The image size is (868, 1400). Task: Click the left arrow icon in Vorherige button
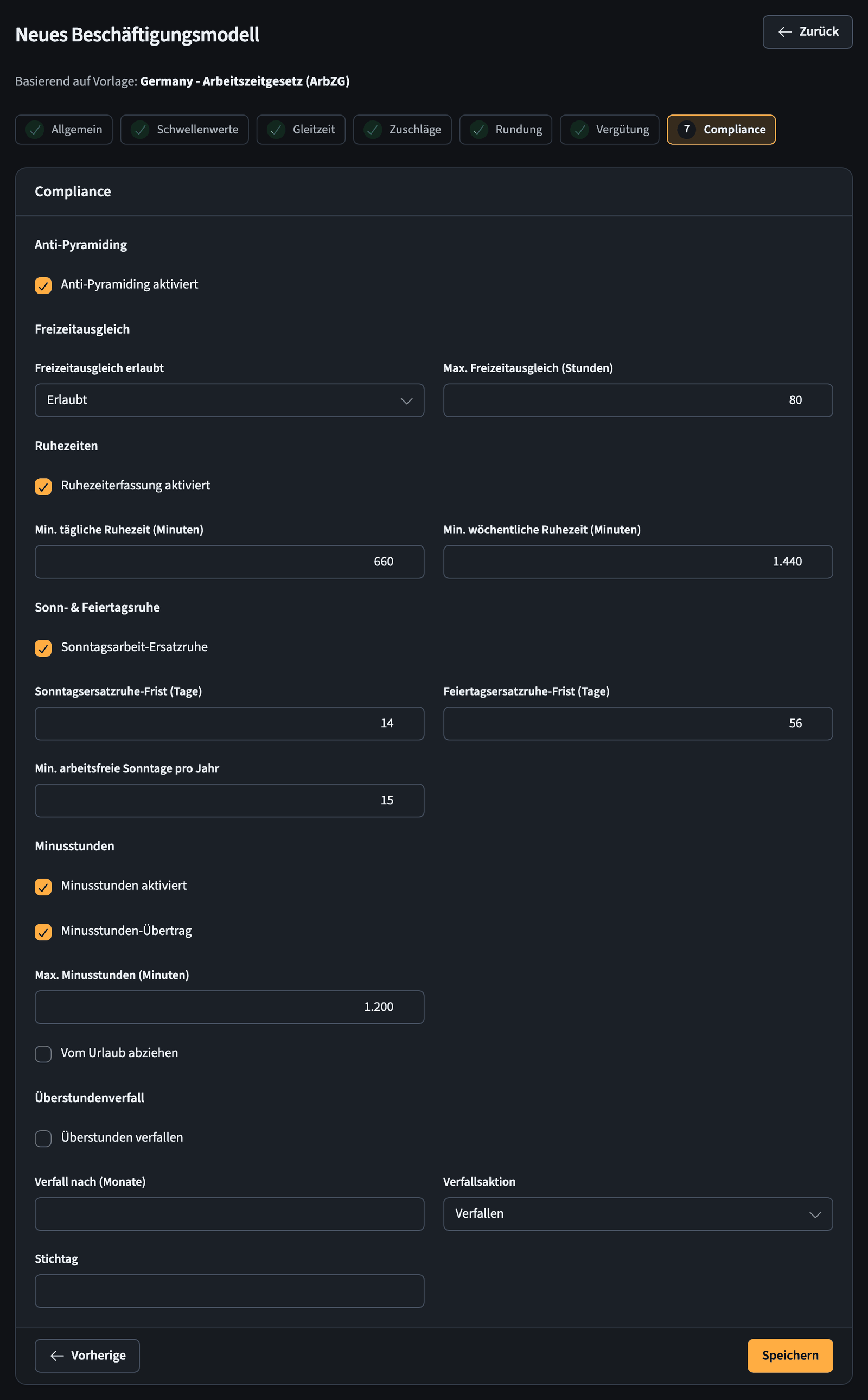(57, 1356)
